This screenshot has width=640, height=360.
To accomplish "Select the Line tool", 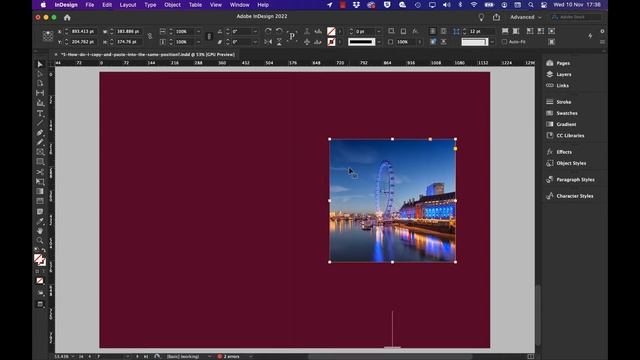I will click(x=40, y=123).
